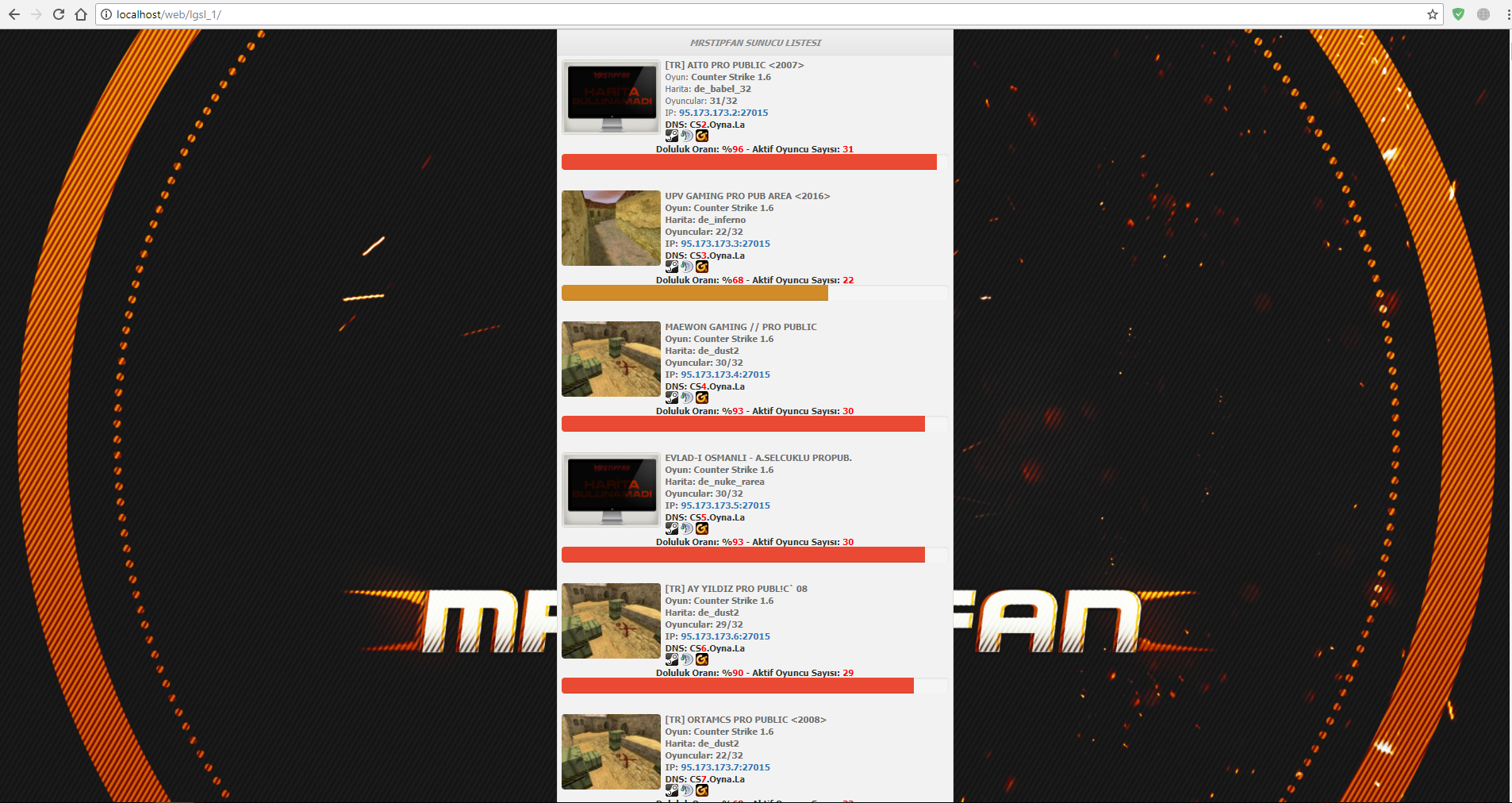Click the 90% occupancy bar of AY YILDIZ
Viewport: 1512px width, 803px height.
click(738, 686)
